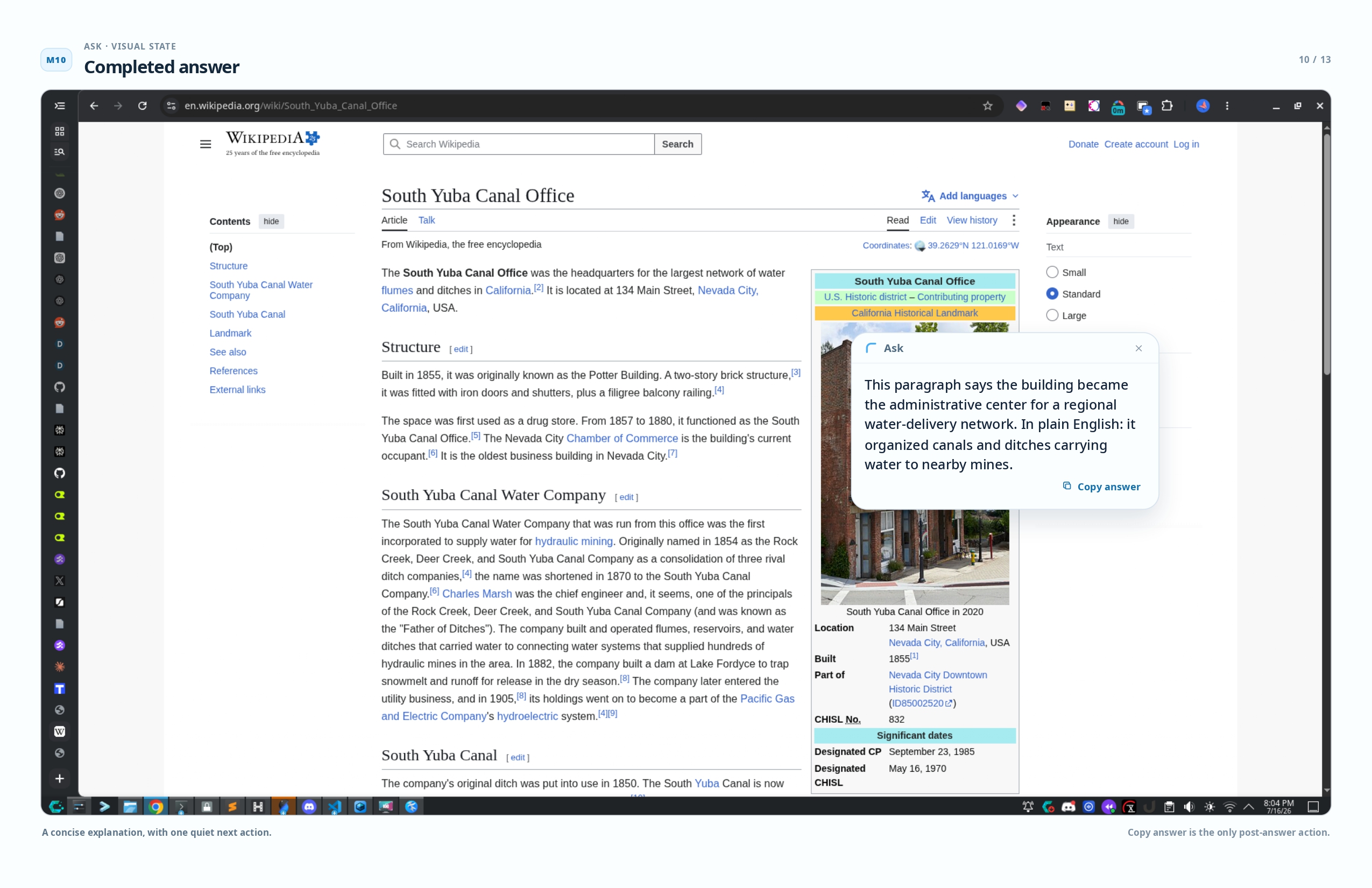Open Nevada City Downtown Historic District link
Screen dimensions: 1372x888
tap(937, 682)
